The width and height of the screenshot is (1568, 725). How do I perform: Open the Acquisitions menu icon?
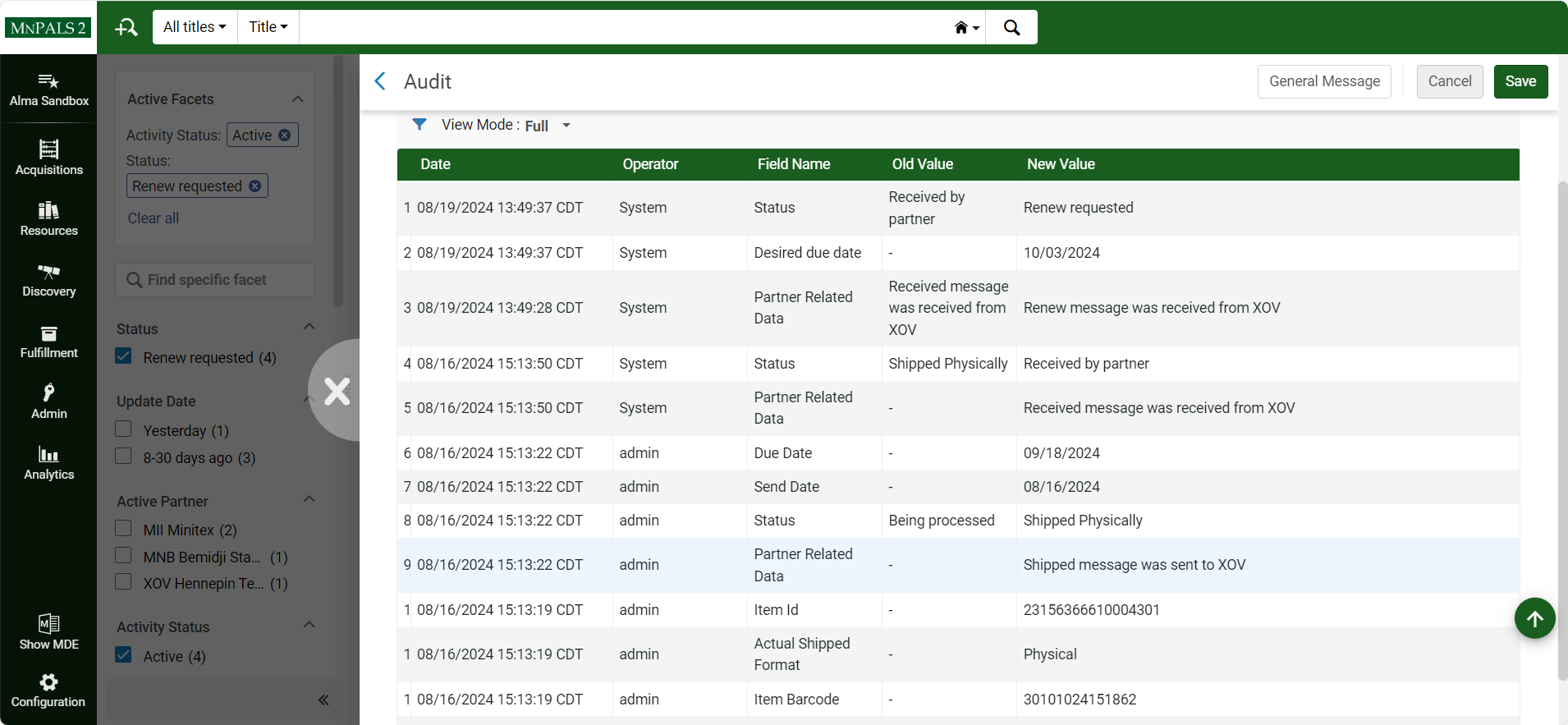click(x=48, y=150)
